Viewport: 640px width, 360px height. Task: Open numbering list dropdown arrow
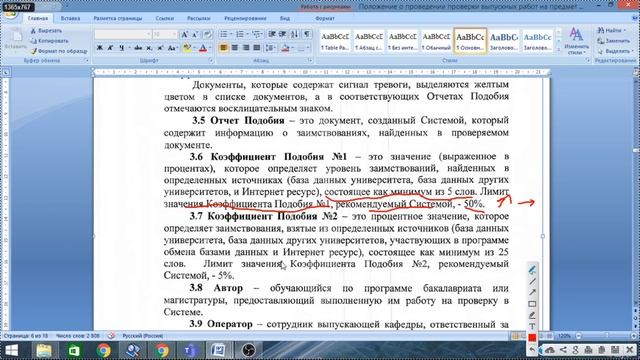click(247, 34)
